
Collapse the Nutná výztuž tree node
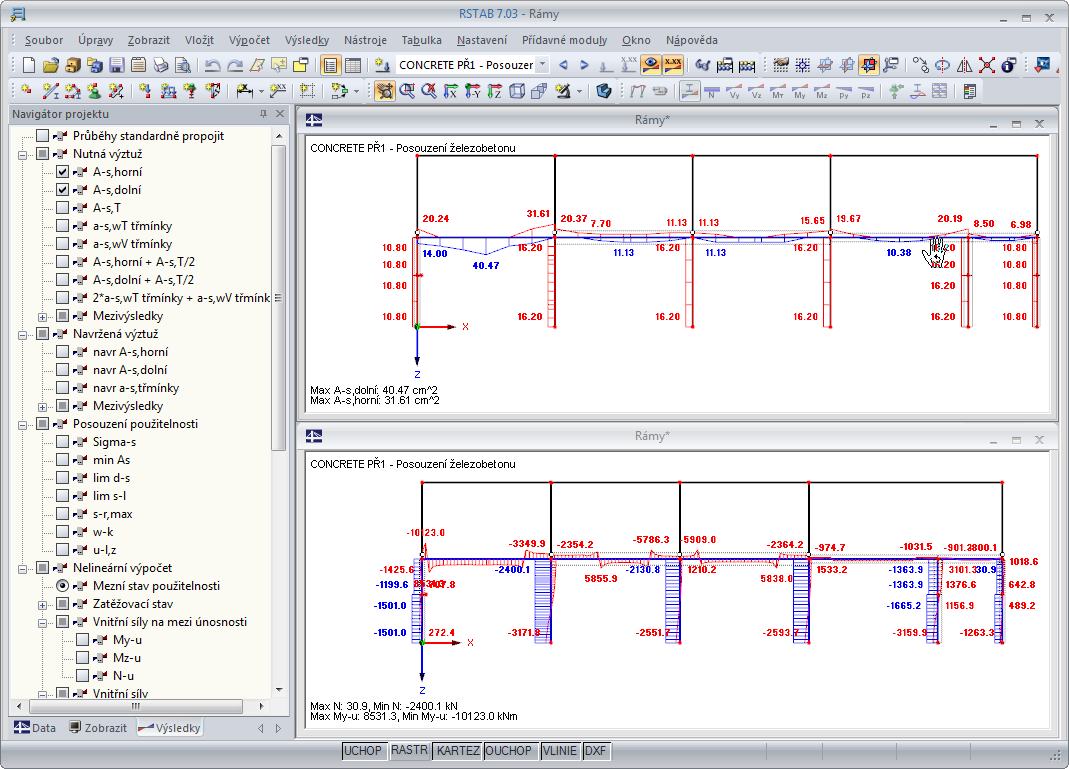coord(23,154)
